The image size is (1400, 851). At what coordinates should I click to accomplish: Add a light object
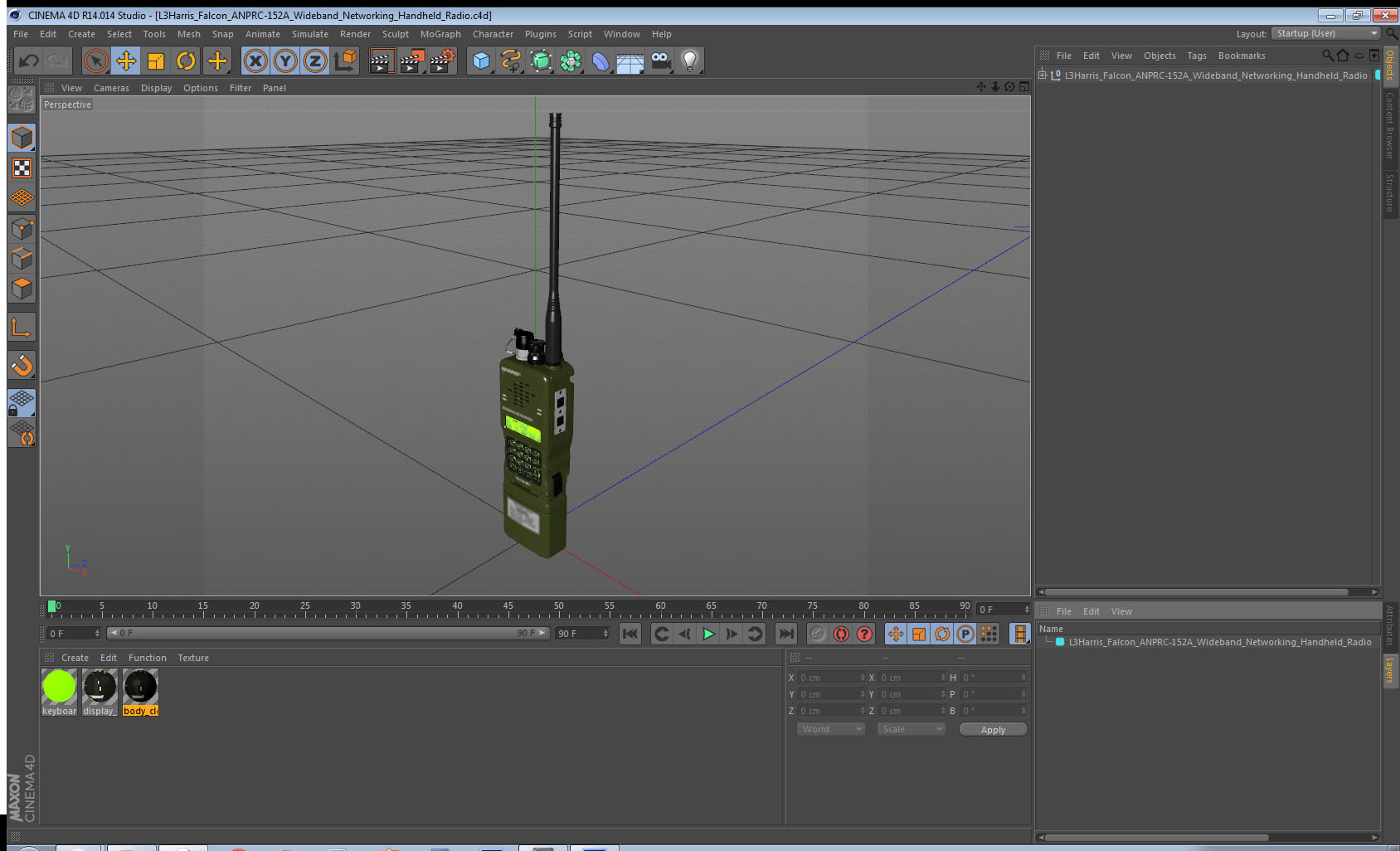[690, 61]
